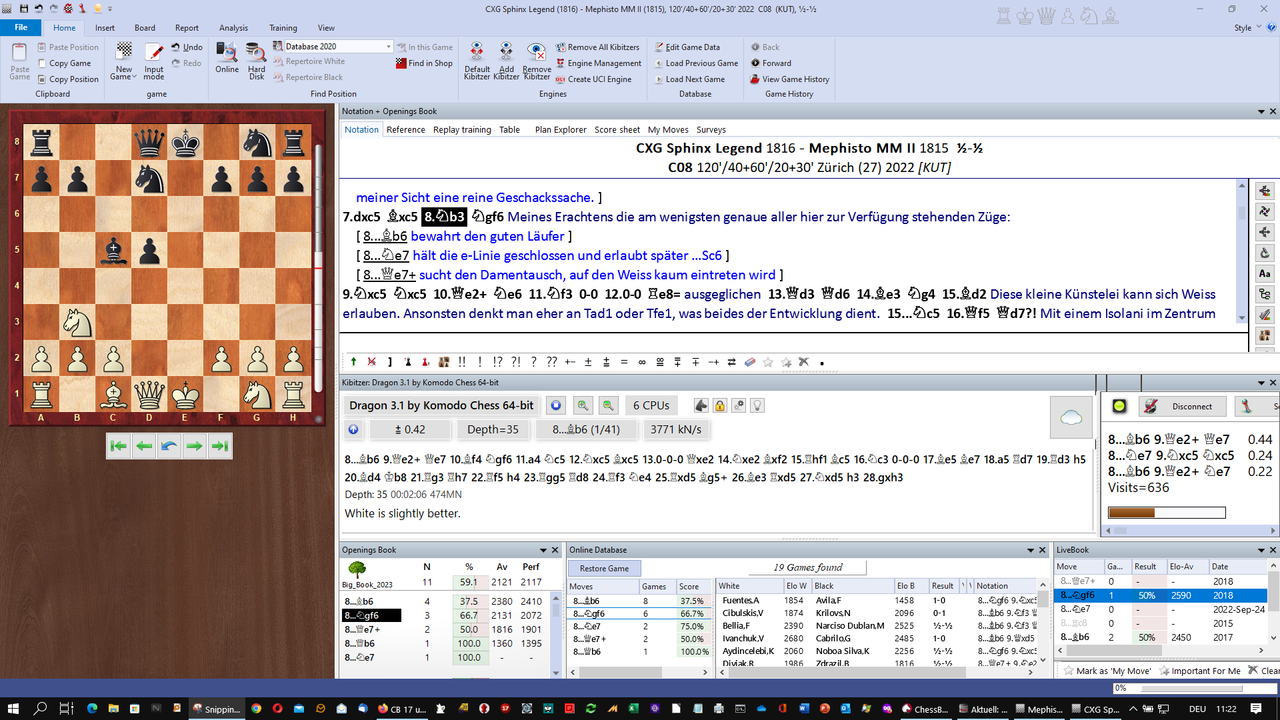1280x720 pixels.
Task: Decrease engine lines with minus magnifier
Action: pos(608,405)
